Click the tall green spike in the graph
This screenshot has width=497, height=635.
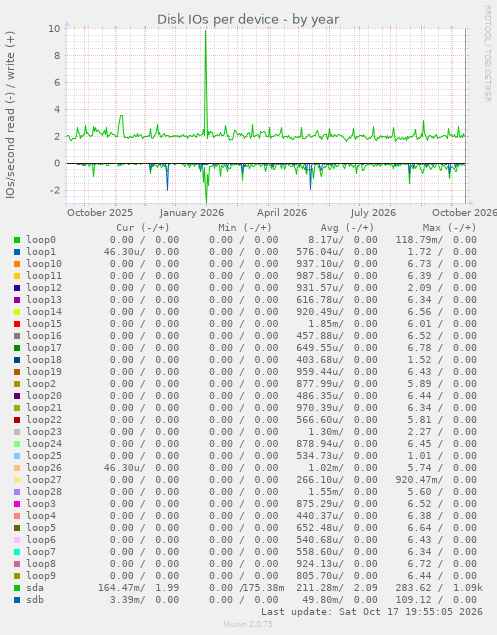tap(206, 81)
